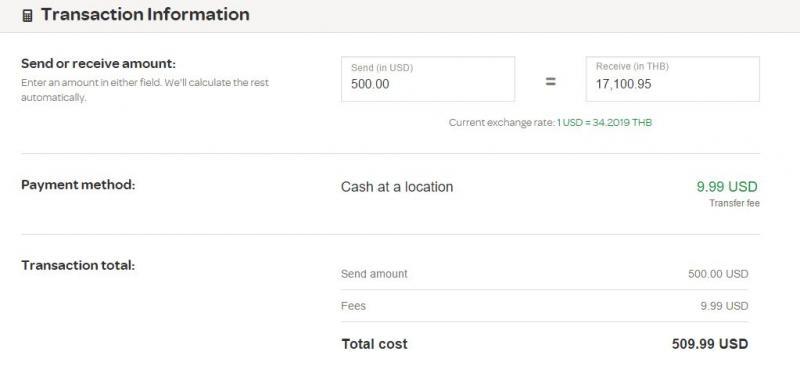Image resolution: width=800 pixels, height=384 pixels.
Task: Click the 500.00 USD send amount value
Action: 718,274
